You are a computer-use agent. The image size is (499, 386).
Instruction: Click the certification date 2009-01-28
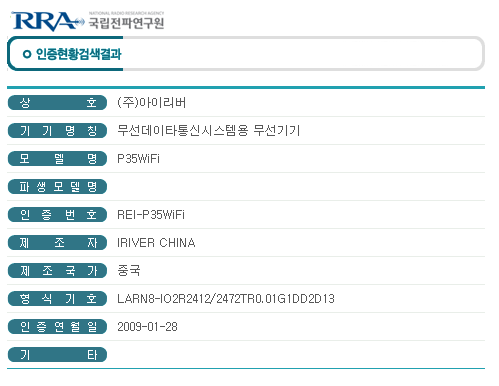147,327
